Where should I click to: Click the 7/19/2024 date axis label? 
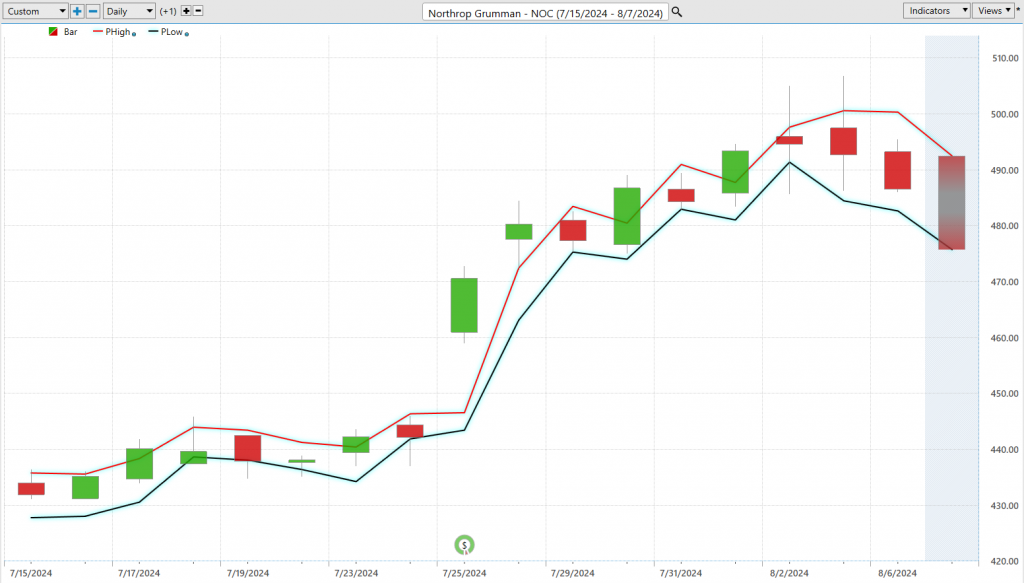click(x=248, y=573)
